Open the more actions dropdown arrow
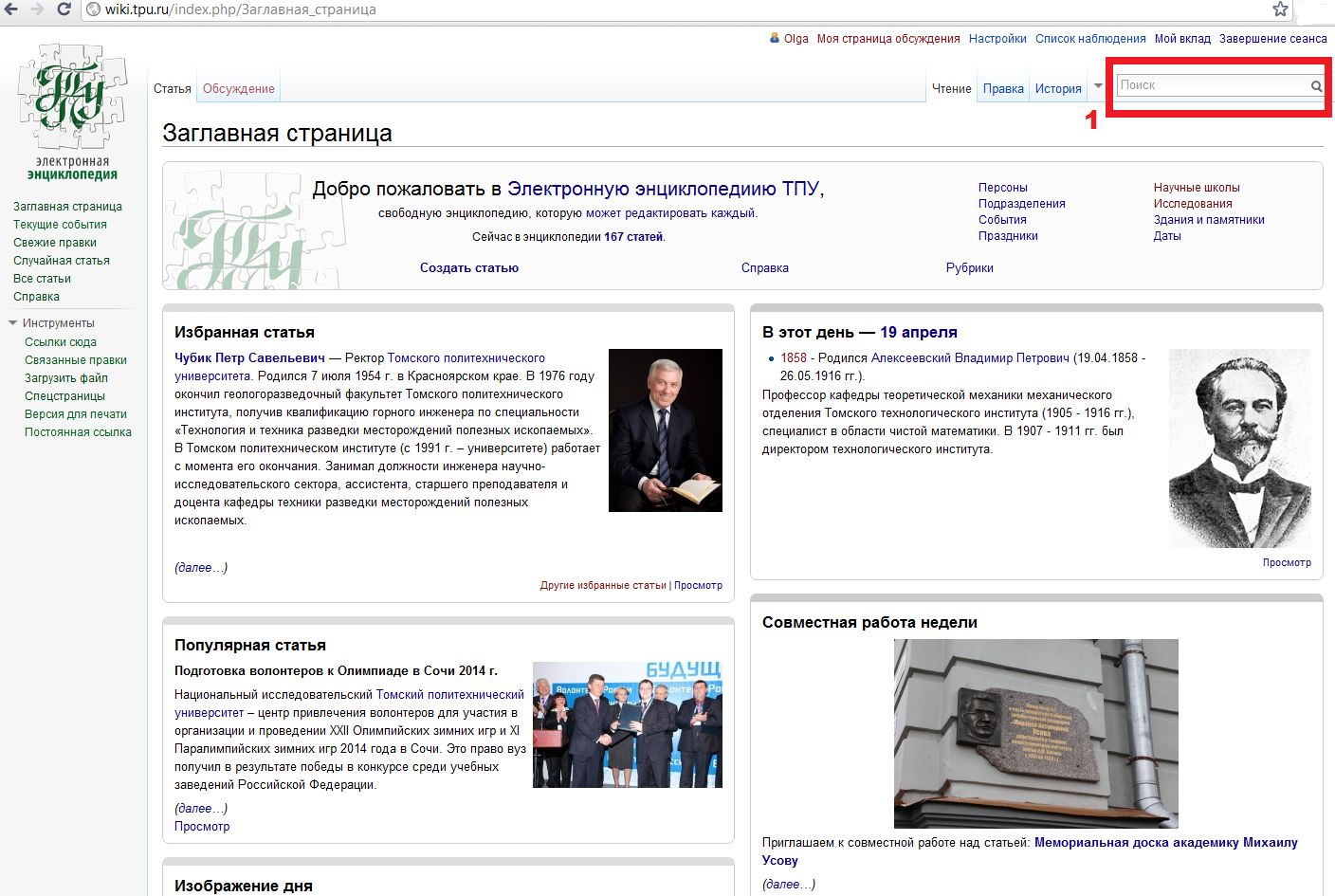The width and height of the screenshot is (1335, 896). tap(1098, 86)
